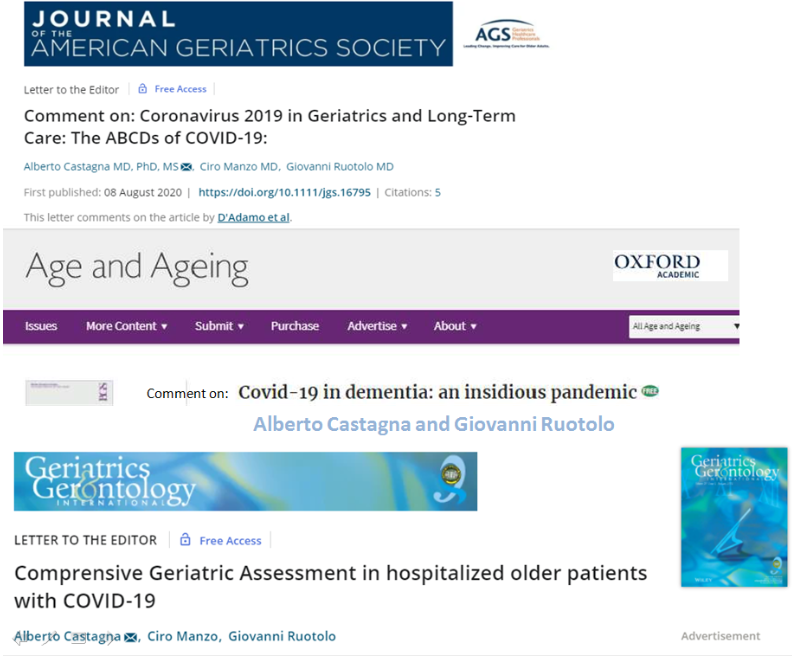Image resolution: width=792 pixels, height=657 pixels.
Task: Click the Age and Ageing journal title
Action: [x=136, y=267]
